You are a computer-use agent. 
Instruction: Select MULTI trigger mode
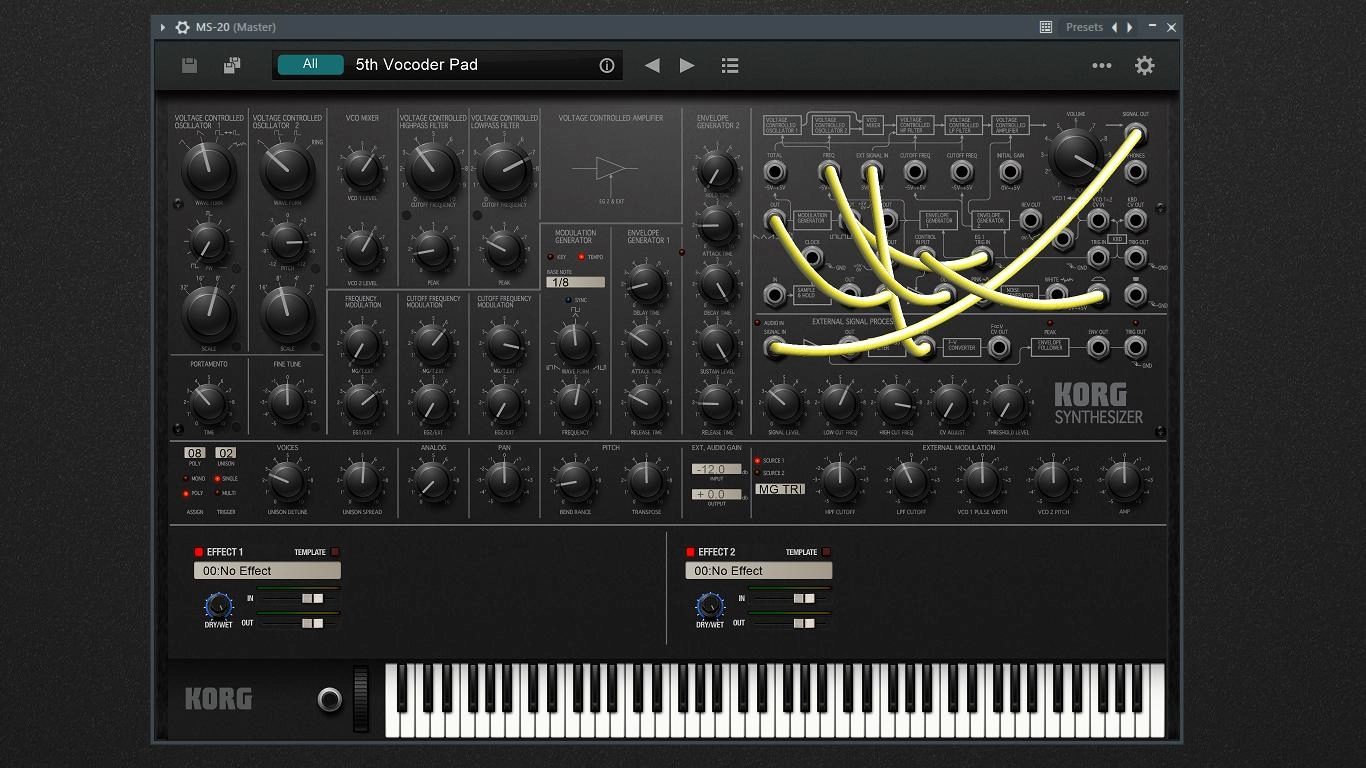click(217, 493)
